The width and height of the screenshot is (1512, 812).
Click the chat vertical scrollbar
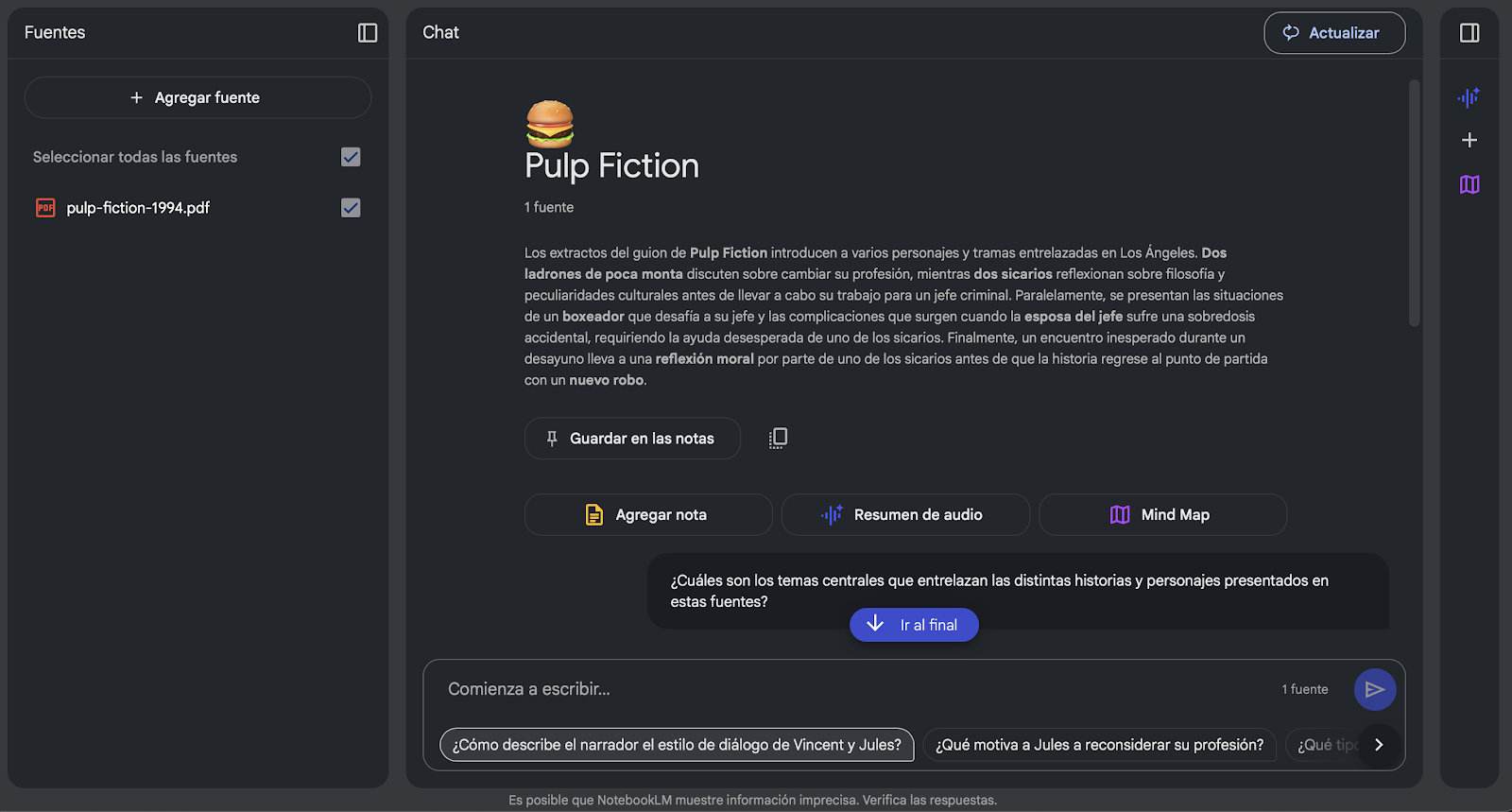tap(1415, 203)
